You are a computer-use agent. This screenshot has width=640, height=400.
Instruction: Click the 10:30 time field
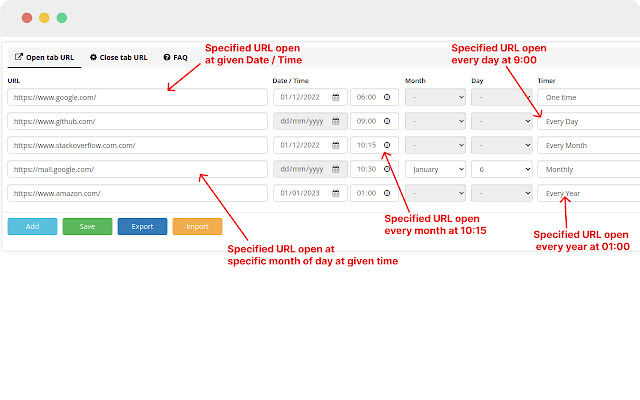[x=374, y=169]
